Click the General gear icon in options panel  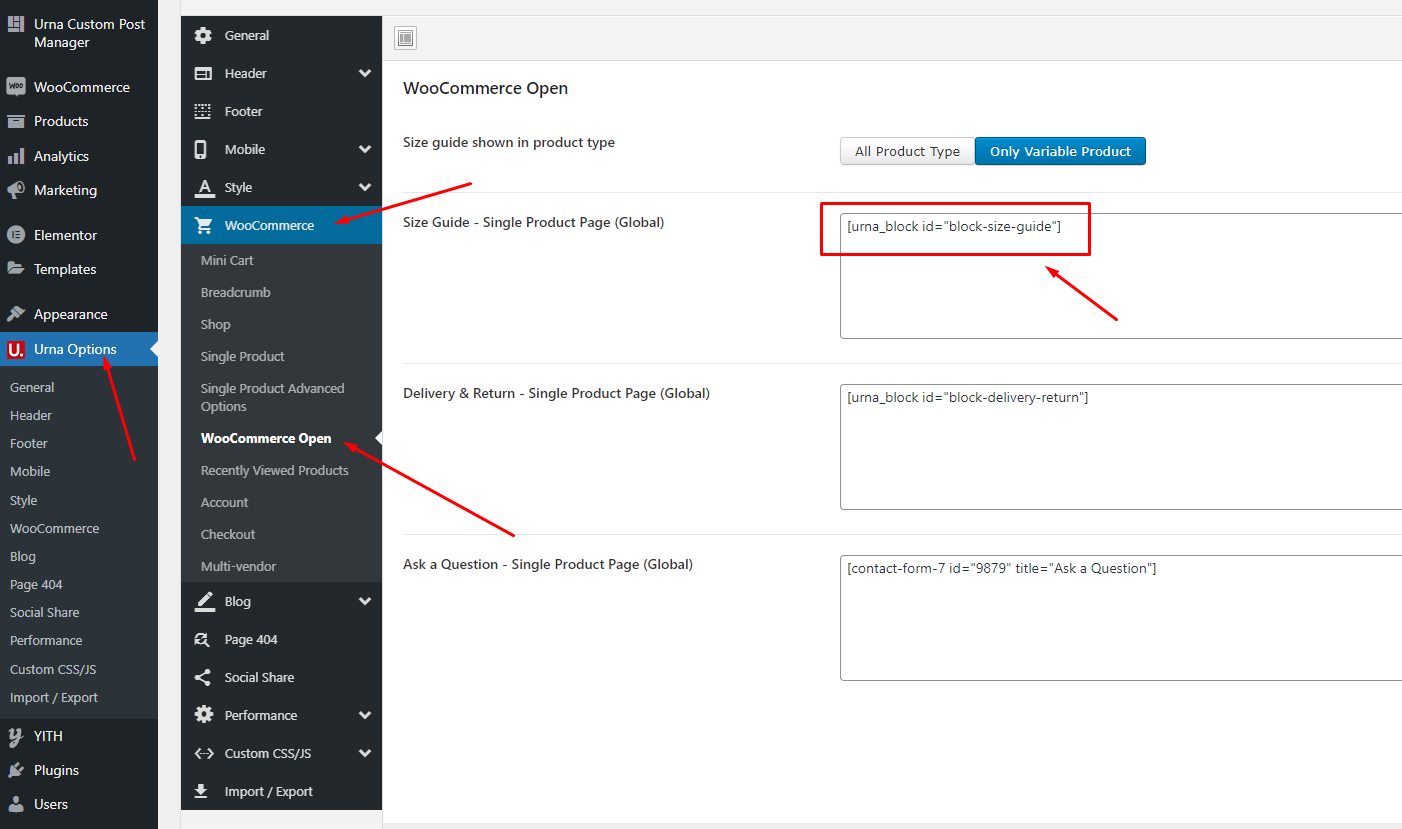(203, 35)
